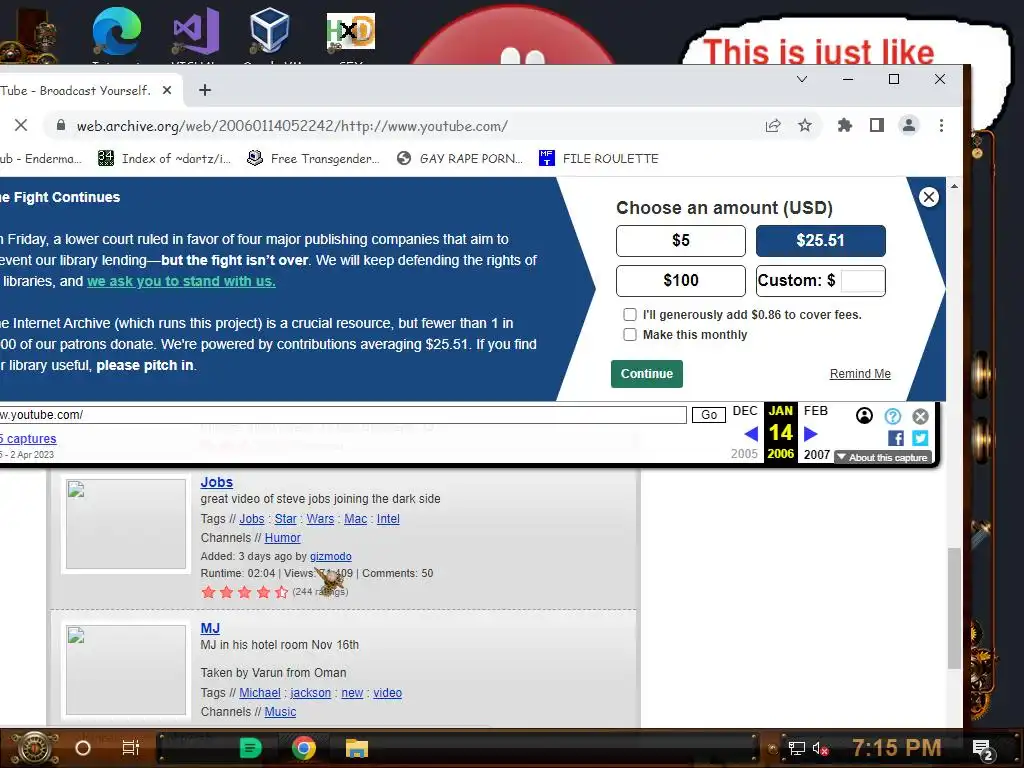The width and height of the screenshot is (1024, 768).
Task: Open the Humor channel link
Action: click(x=282, y=537)
